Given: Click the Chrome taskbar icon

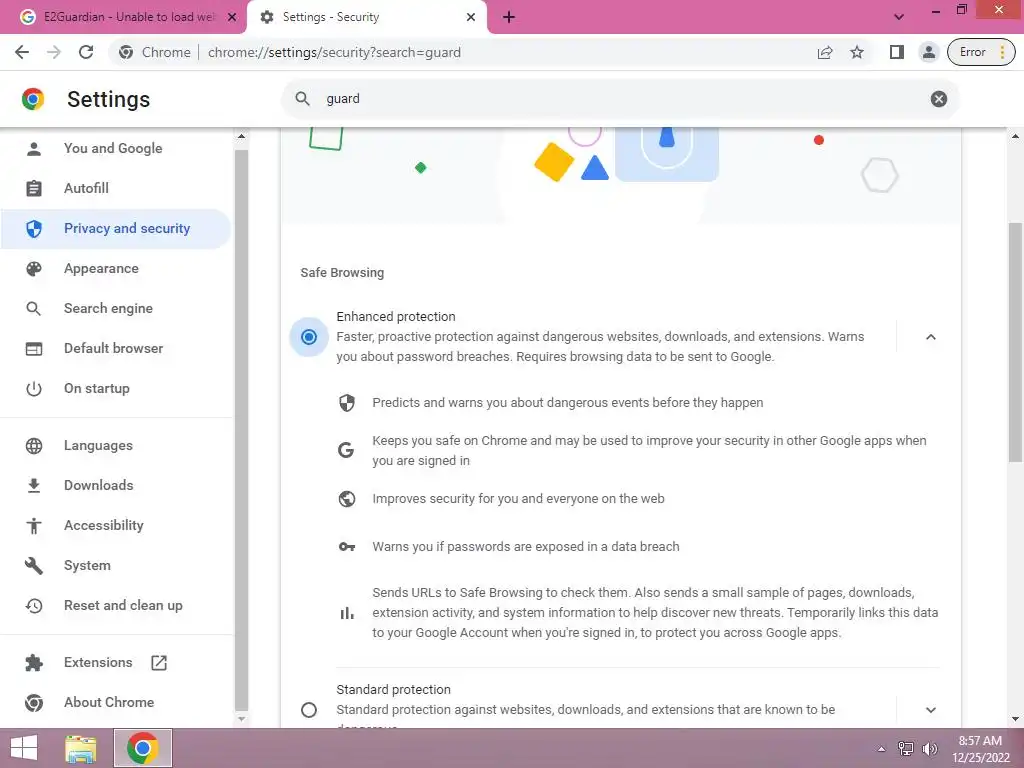Looking at the screenshot, I should (142, 748).
